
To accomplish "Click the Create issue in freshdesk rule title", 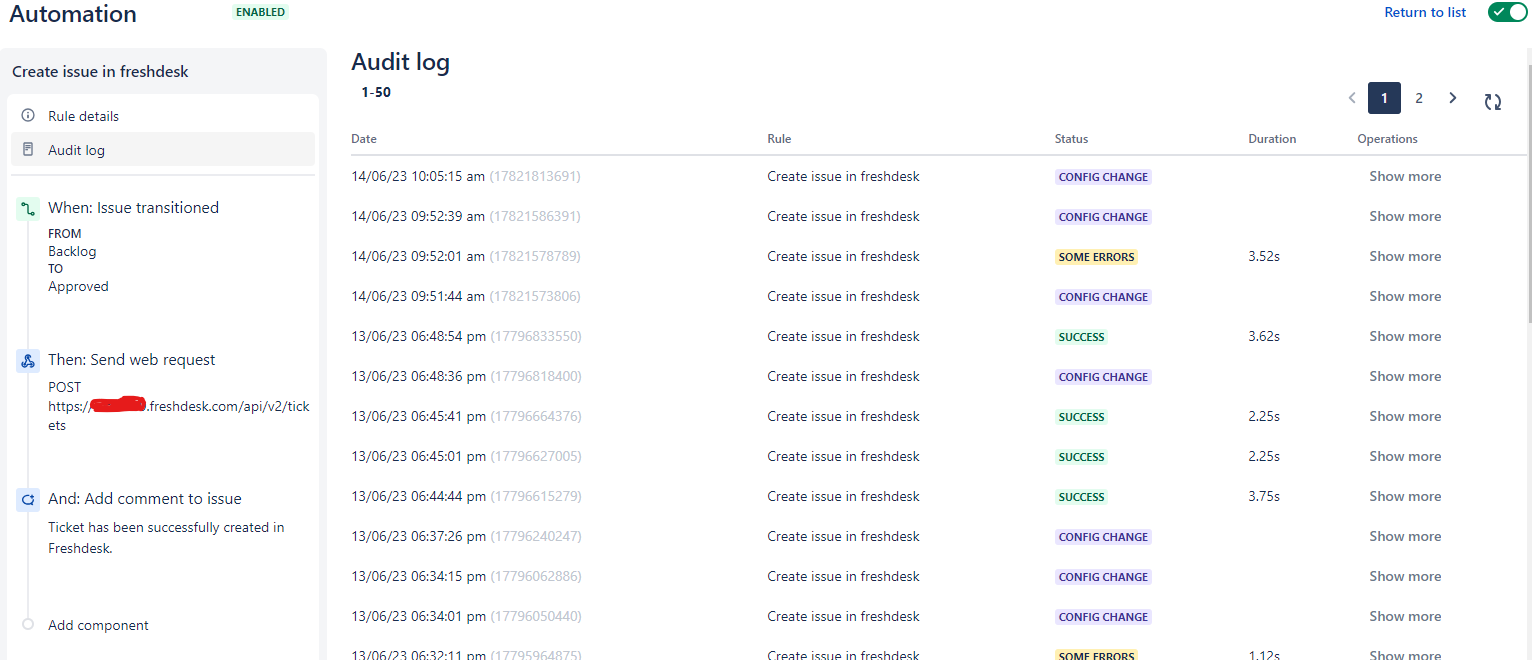I will pyautogui.click(x=100, y=72).
